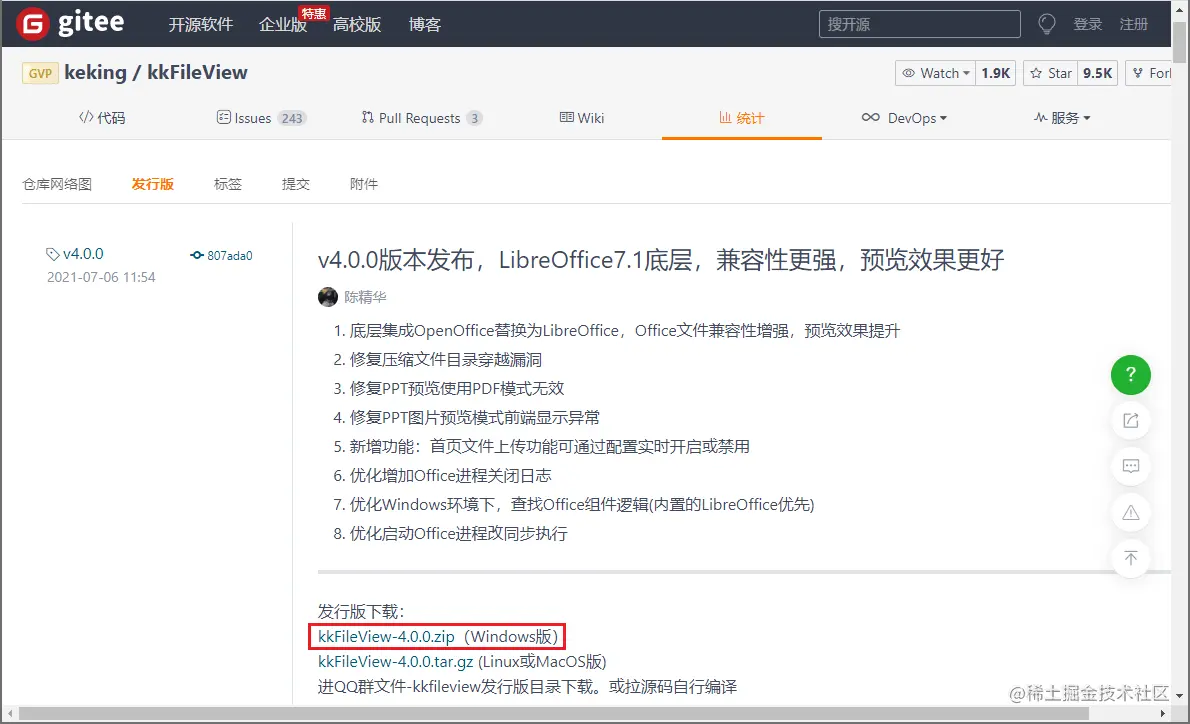Click the lightbulb icon beside search box
The image size is (1190, 724).
(1047, 24)
